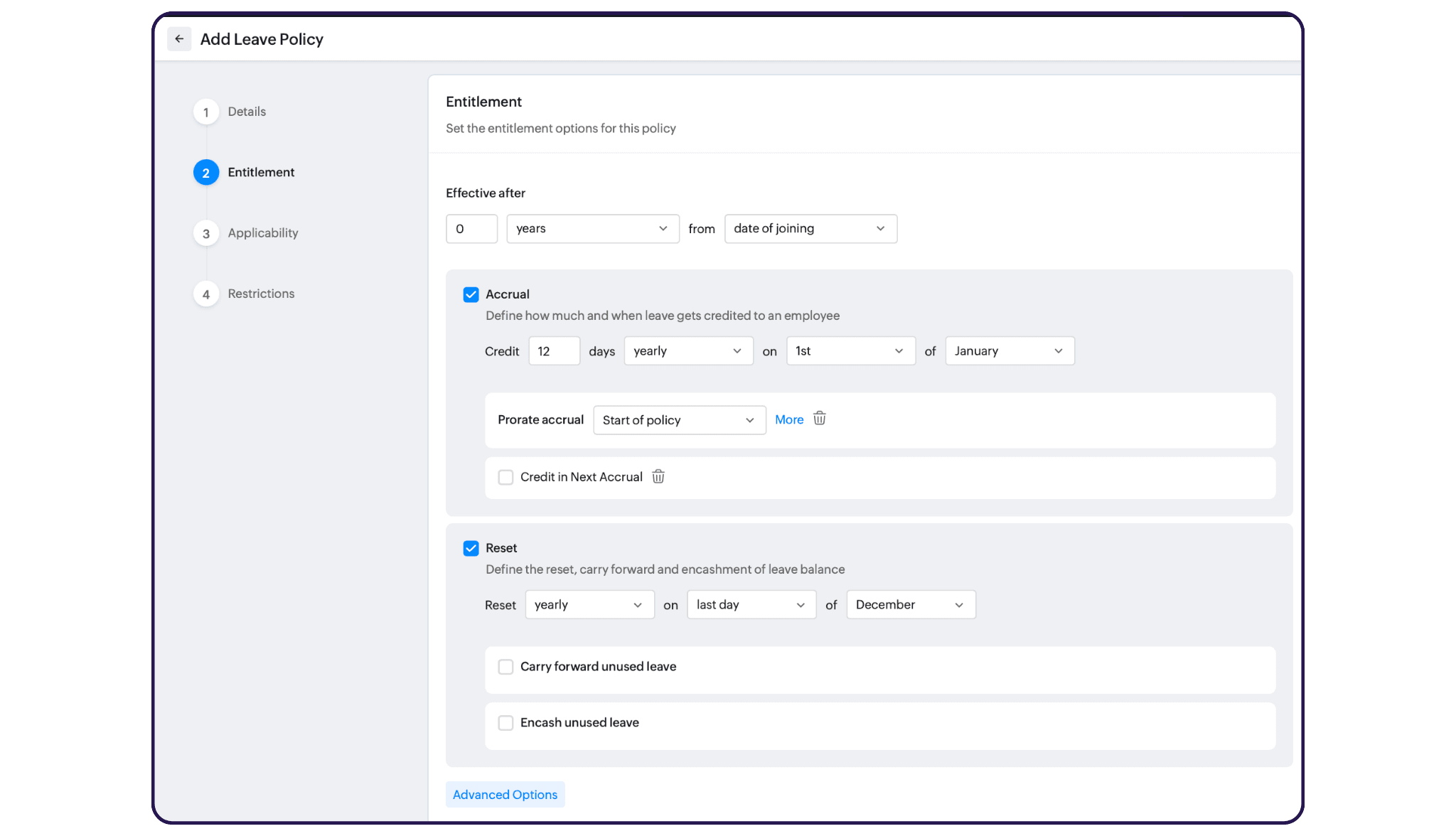Screen dimensions: 1456x836
Task: Click the back arrow beside Add Leave Policy
Action: tap(179, 39)
